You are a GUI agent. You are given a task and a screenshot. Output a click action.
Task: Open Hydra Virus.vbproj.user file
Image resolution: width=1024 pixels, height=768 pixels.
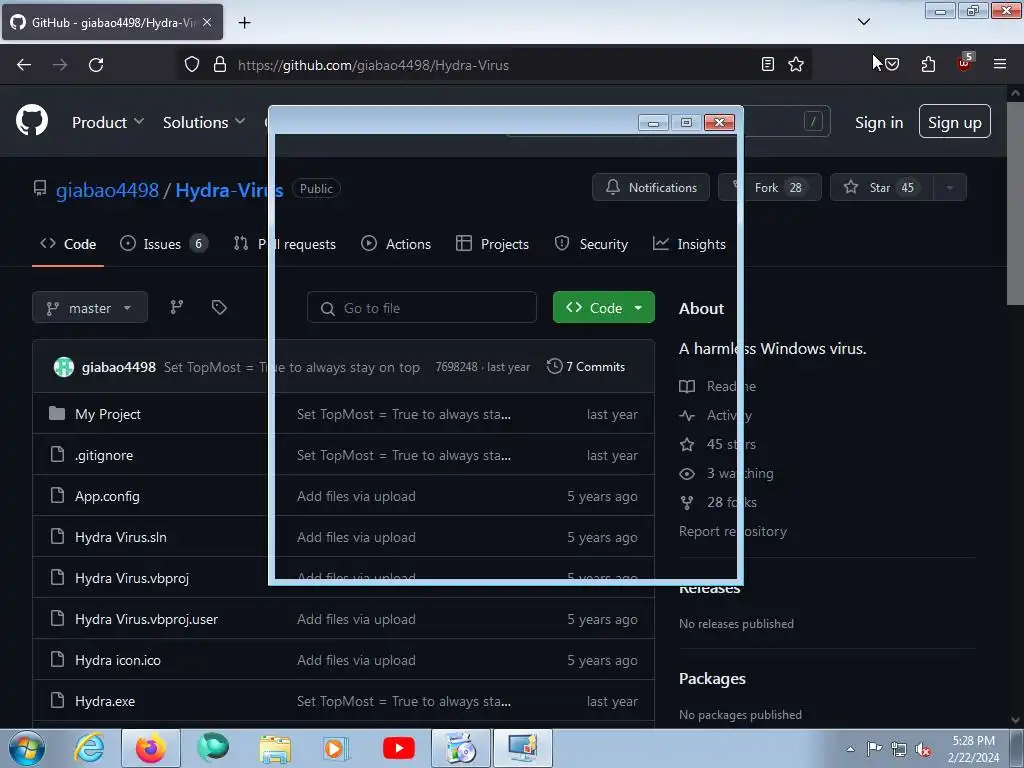click(x=146, y=619)
